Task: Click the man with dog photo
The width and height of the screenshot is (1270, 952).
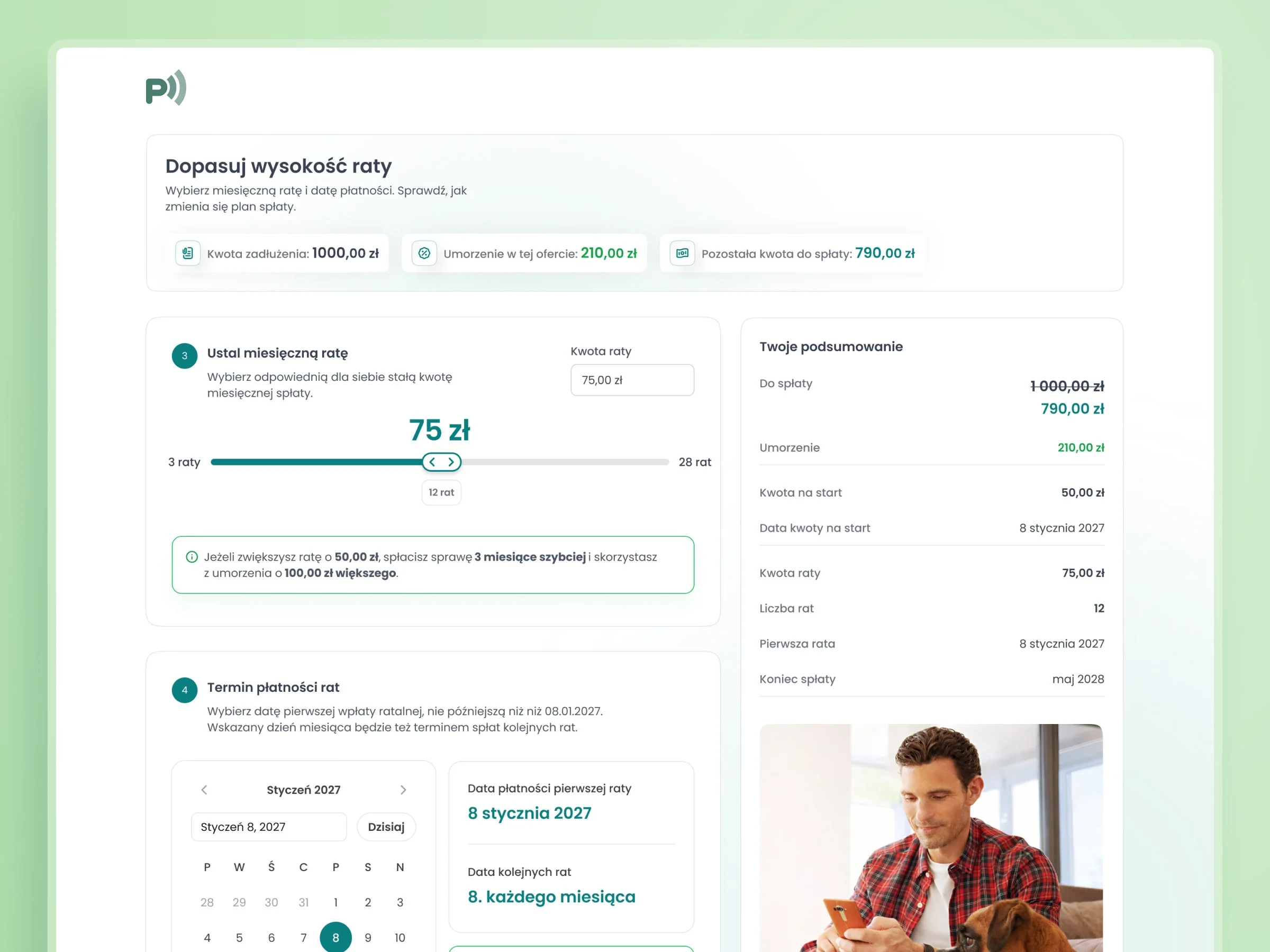Action: coord(931,838)
